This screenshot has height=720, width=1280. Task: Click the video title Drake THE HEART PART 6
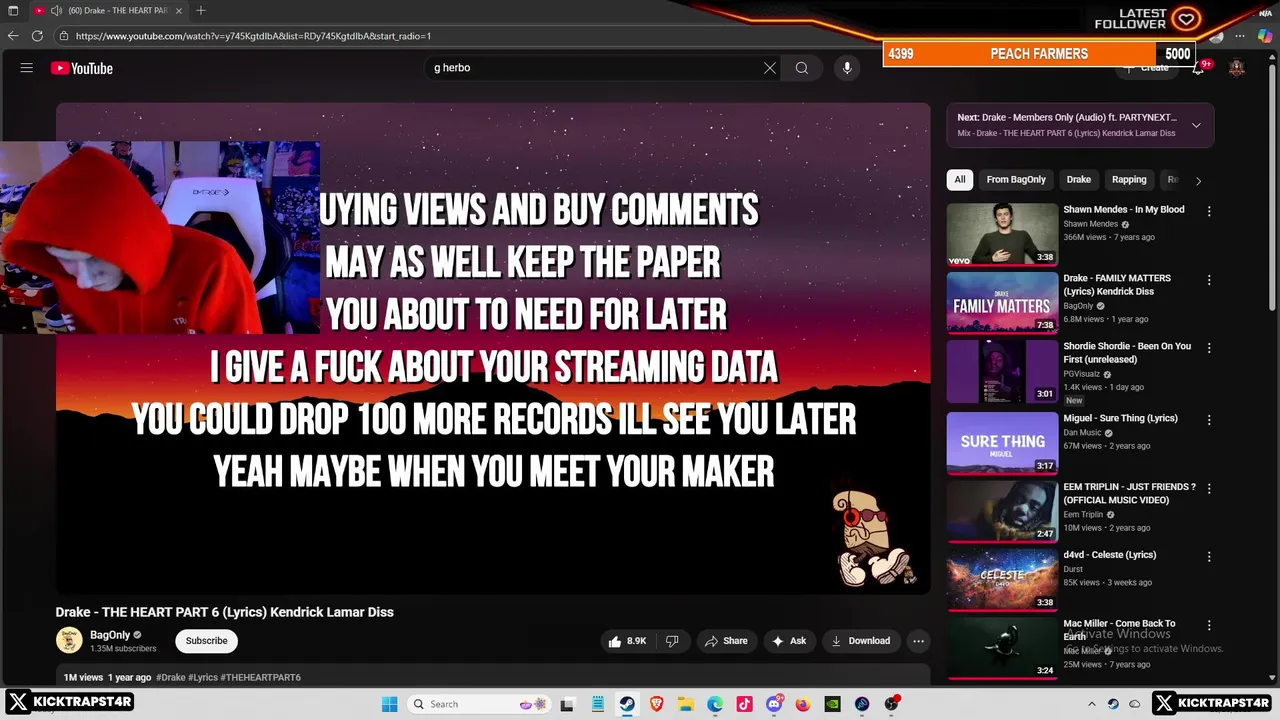click(x=225, y=612)
